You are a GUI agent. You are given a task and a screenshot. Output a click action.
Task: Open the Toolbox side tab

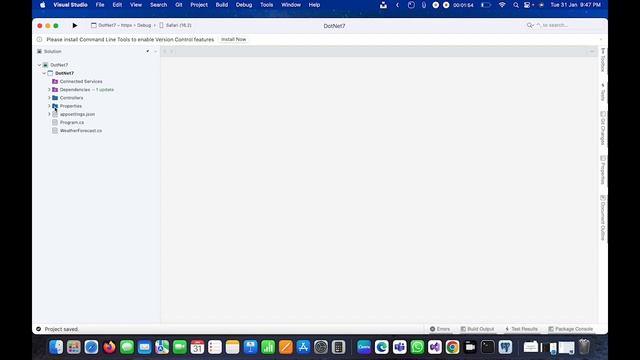pos(603,60)
